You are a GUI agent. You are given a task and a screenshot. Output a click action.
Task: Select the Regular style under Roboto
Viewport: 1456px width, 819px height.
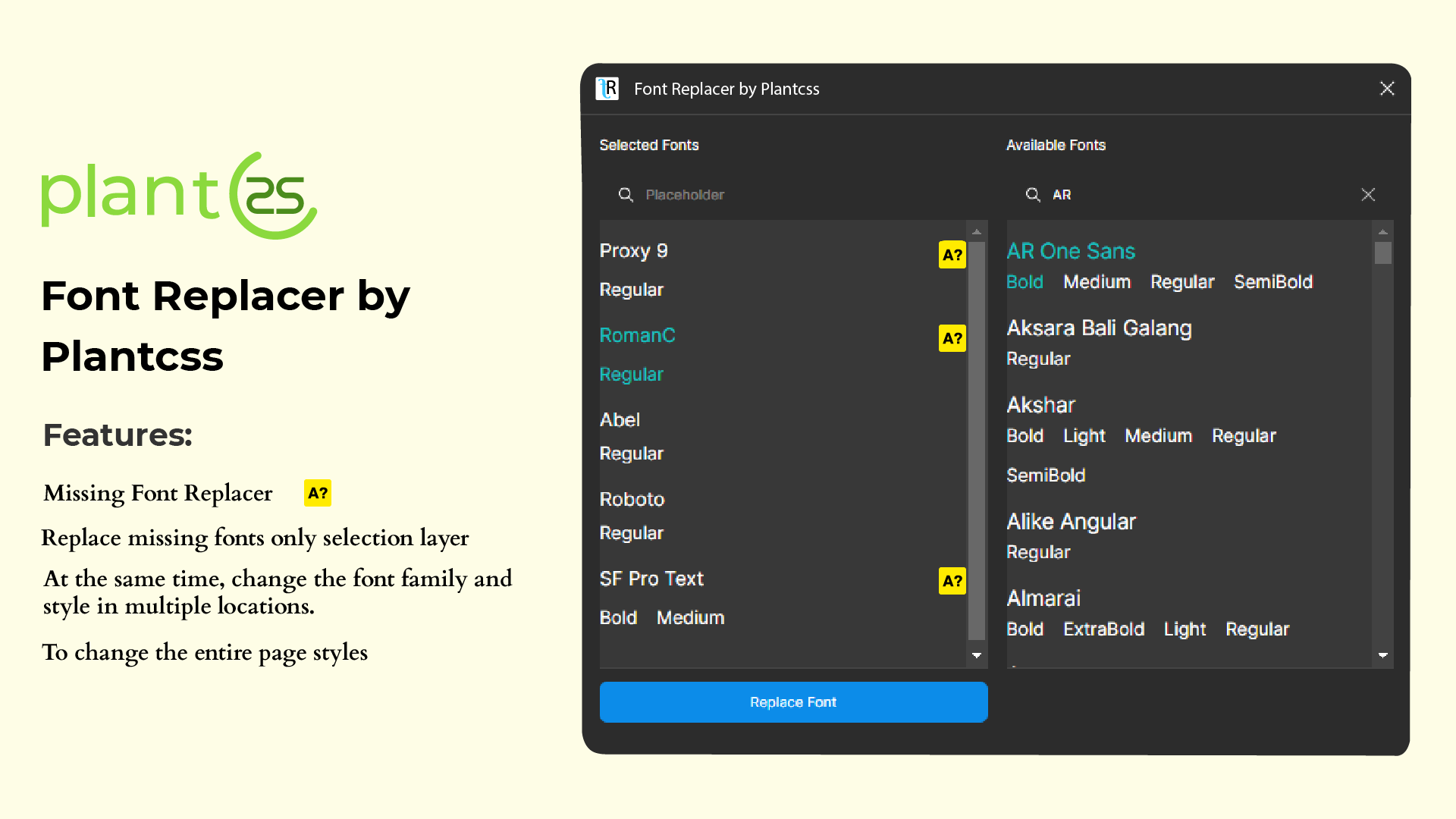click(632, 533)
